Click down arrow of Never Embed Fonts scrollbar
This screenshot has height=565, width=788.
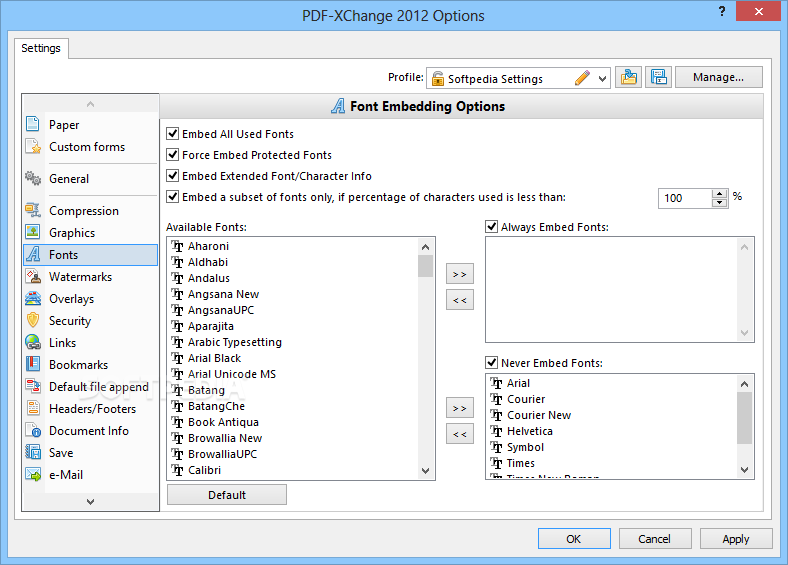pyautogui.click(x=744, y=469)
